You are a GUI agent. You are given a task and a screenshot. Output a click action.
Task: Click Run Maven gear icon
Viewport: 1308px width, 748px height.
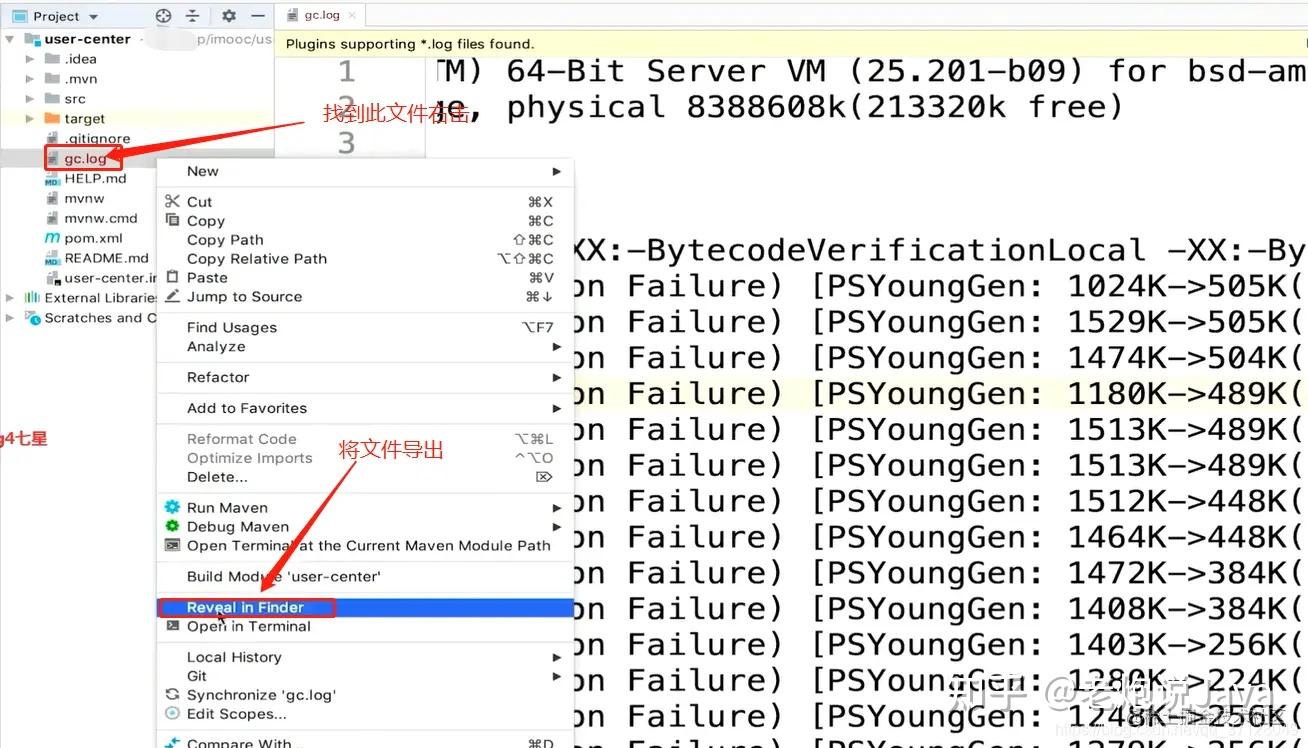click(x=172, y=507)
